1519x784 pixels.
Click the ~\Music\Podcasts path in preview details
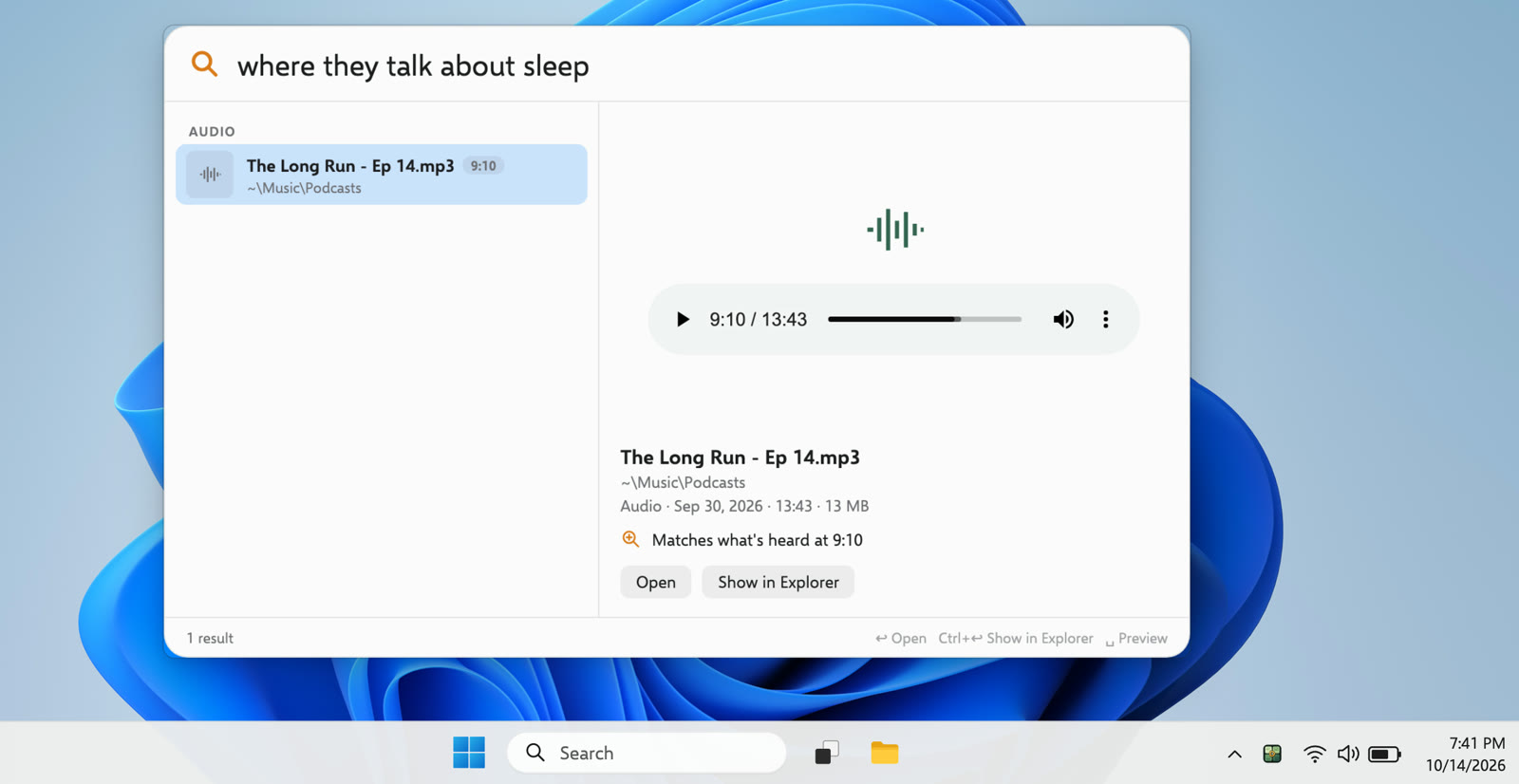[x=684, y=482]
